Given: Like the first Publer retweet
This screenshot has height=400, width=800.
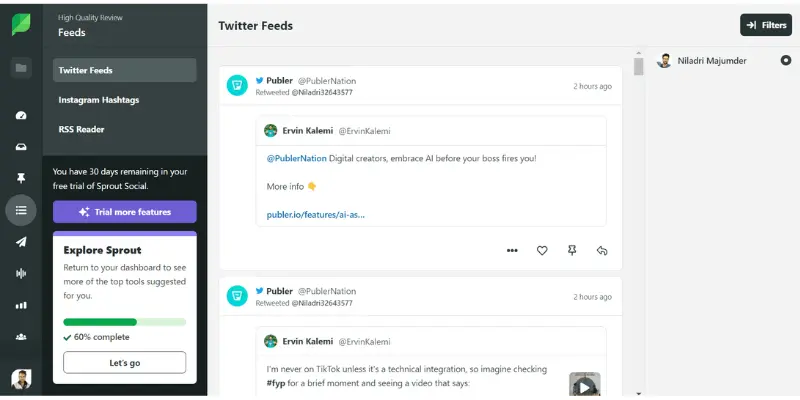Looking at the screenshot, I should point(542,251).
